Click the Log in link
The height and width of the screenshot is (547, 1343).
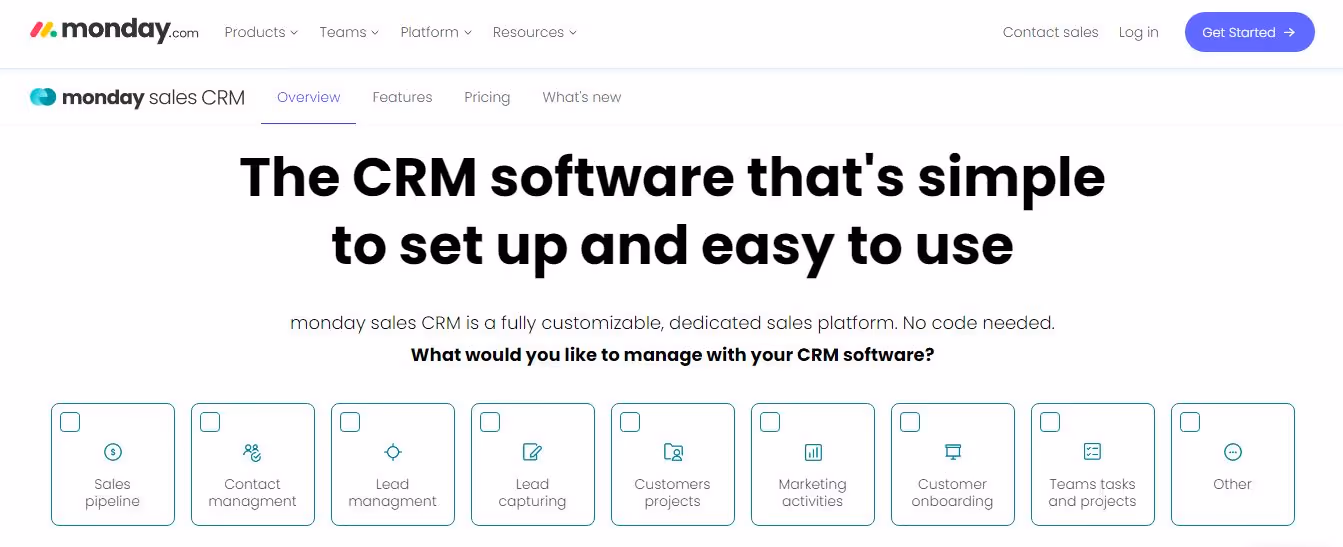point(1139,32)
